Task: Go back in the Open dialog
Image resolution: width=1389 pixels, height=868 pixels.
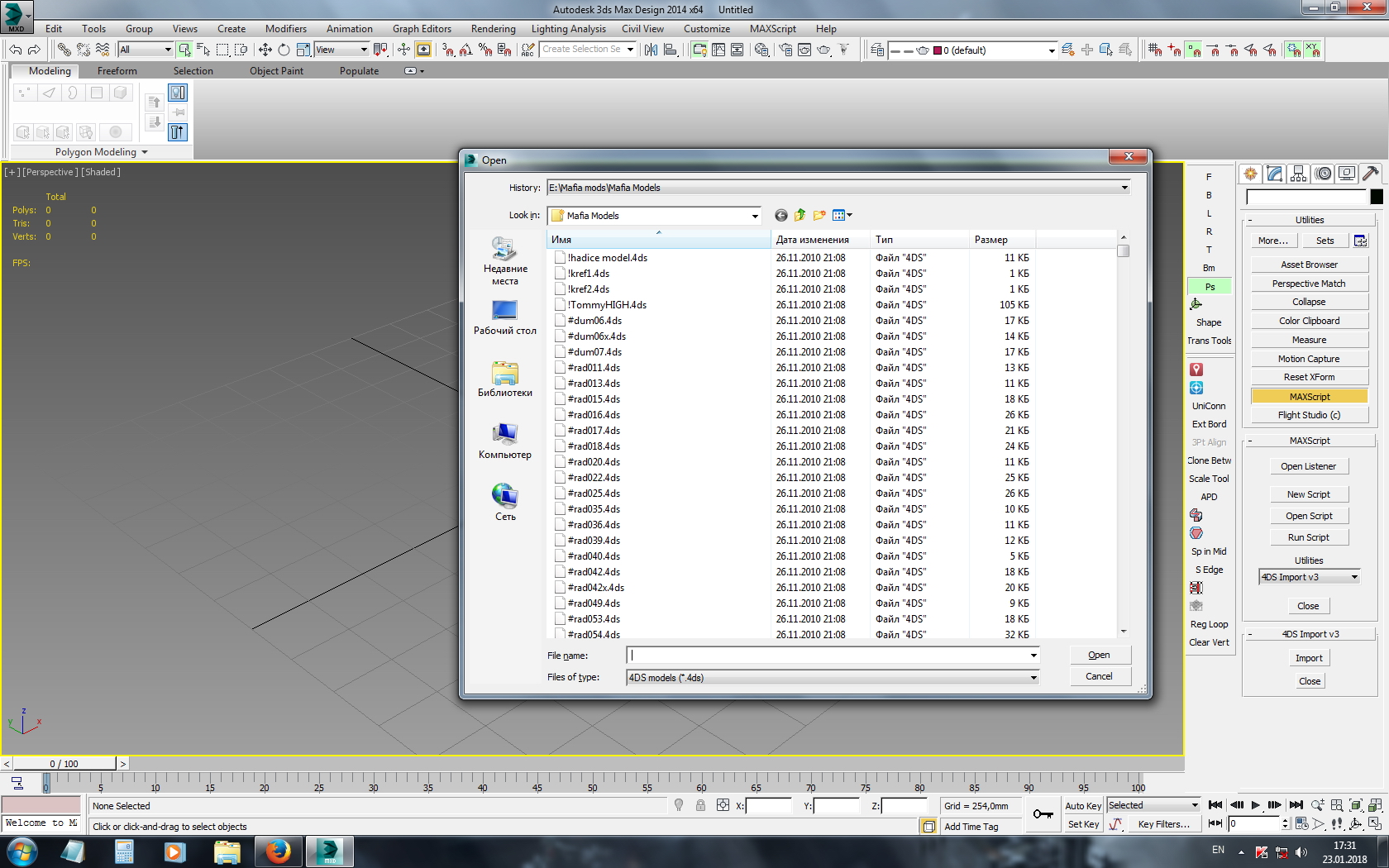Action: click(780, 216)
